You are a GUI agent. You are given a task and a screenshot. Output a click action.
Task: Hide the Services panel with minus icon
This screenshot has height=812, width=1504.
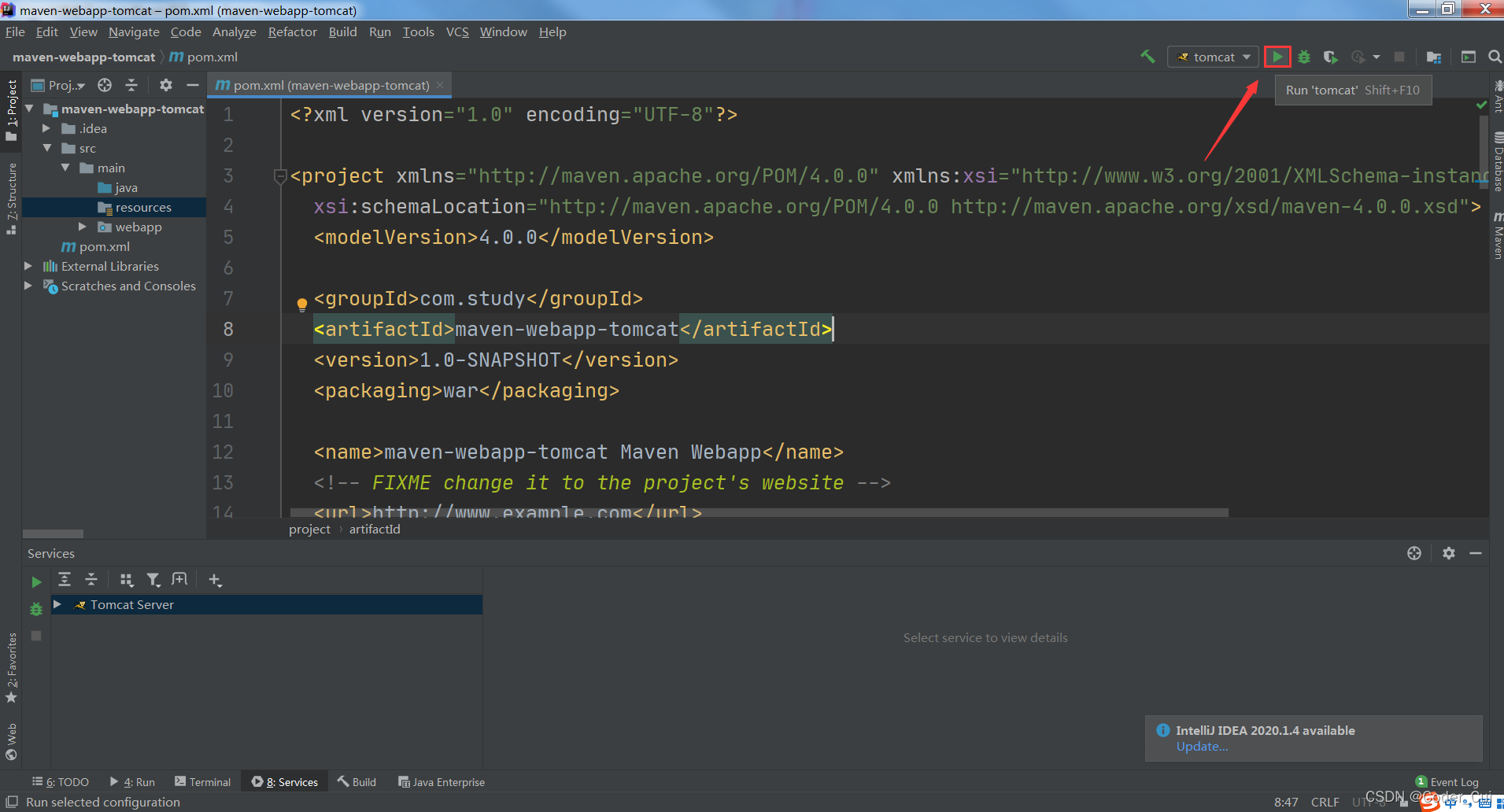[1476, 553]
